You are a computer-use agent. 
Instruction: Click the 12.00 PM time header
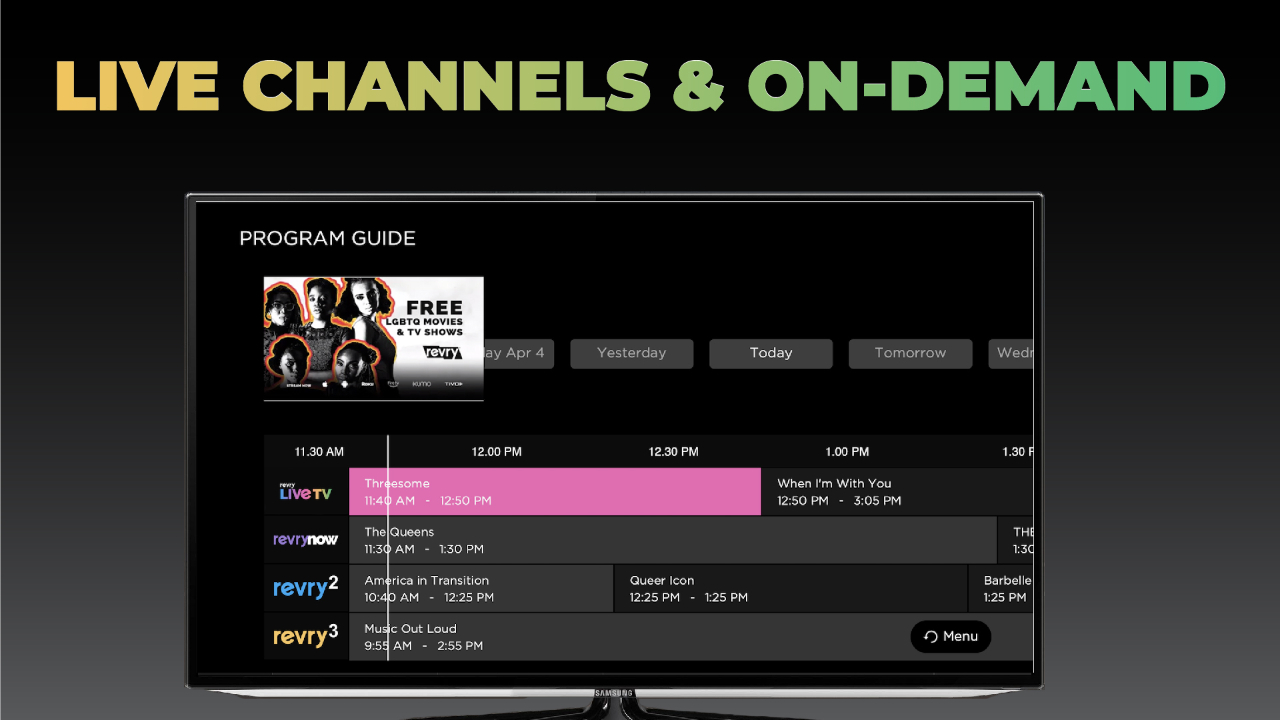pos(497,452)
